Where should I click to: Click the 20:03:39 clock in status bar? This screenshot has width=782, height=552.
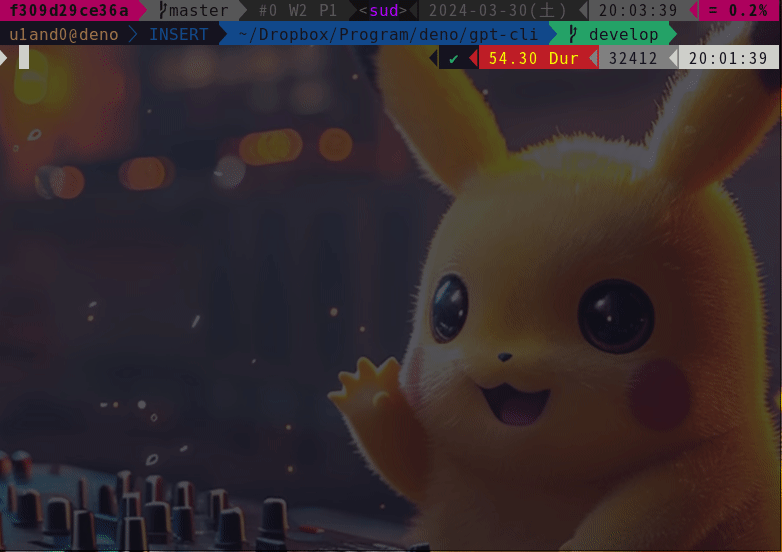[x=638, y=10]
